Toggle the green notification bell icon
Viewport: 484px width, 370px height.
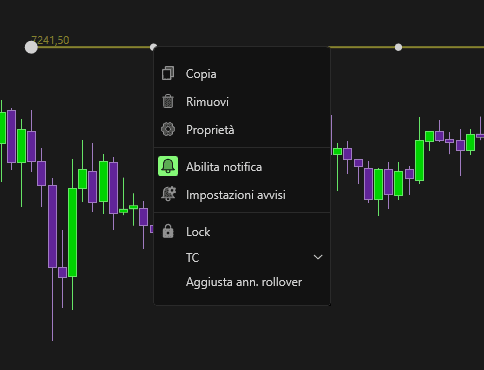pyautogui.click(x=168, y=166)
